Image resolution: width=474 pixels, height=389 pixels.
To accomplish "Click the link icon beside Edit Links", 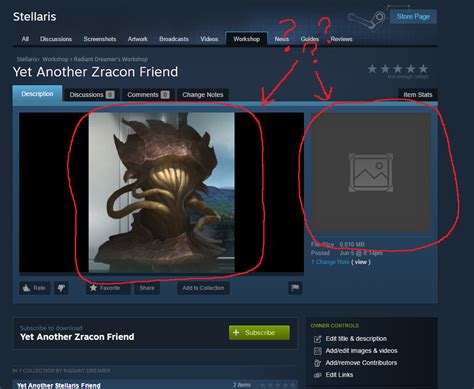I will click(x=318, y=375).
